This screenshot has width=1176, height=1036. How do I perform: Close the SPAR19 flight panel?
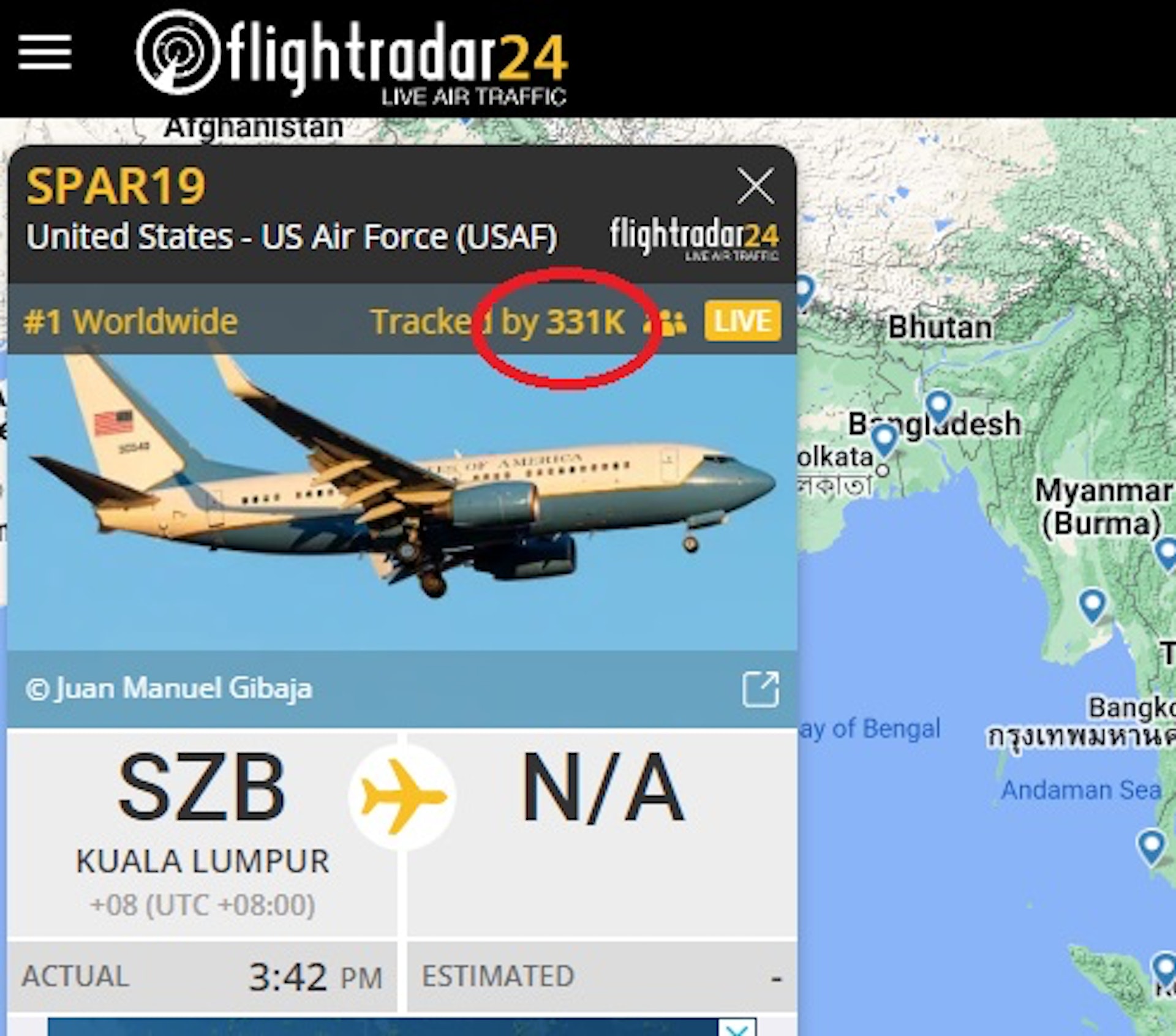point(756,186)
